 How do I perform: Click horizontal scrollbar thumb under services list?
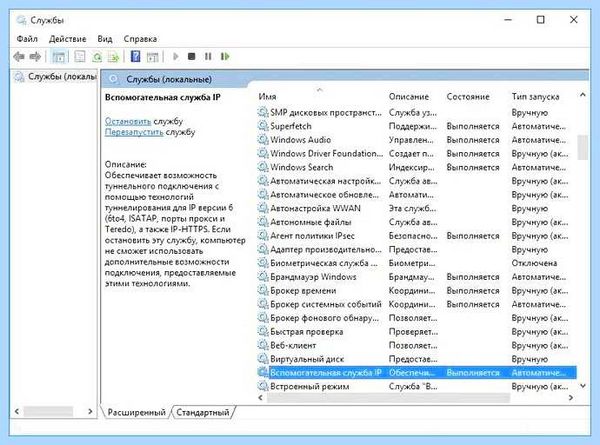click(x=388, y=398)
